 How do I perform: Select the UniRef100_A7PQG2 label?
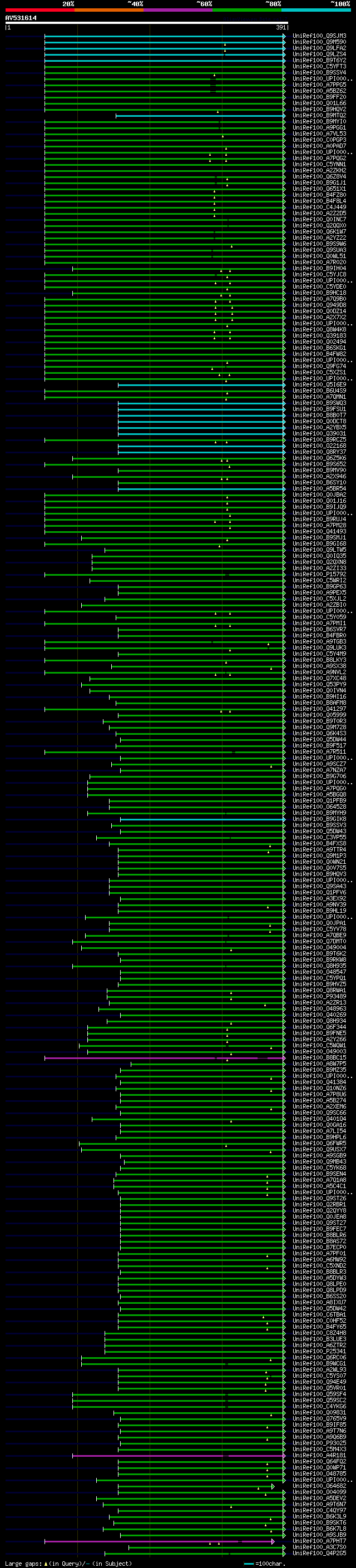pos(319,159)
